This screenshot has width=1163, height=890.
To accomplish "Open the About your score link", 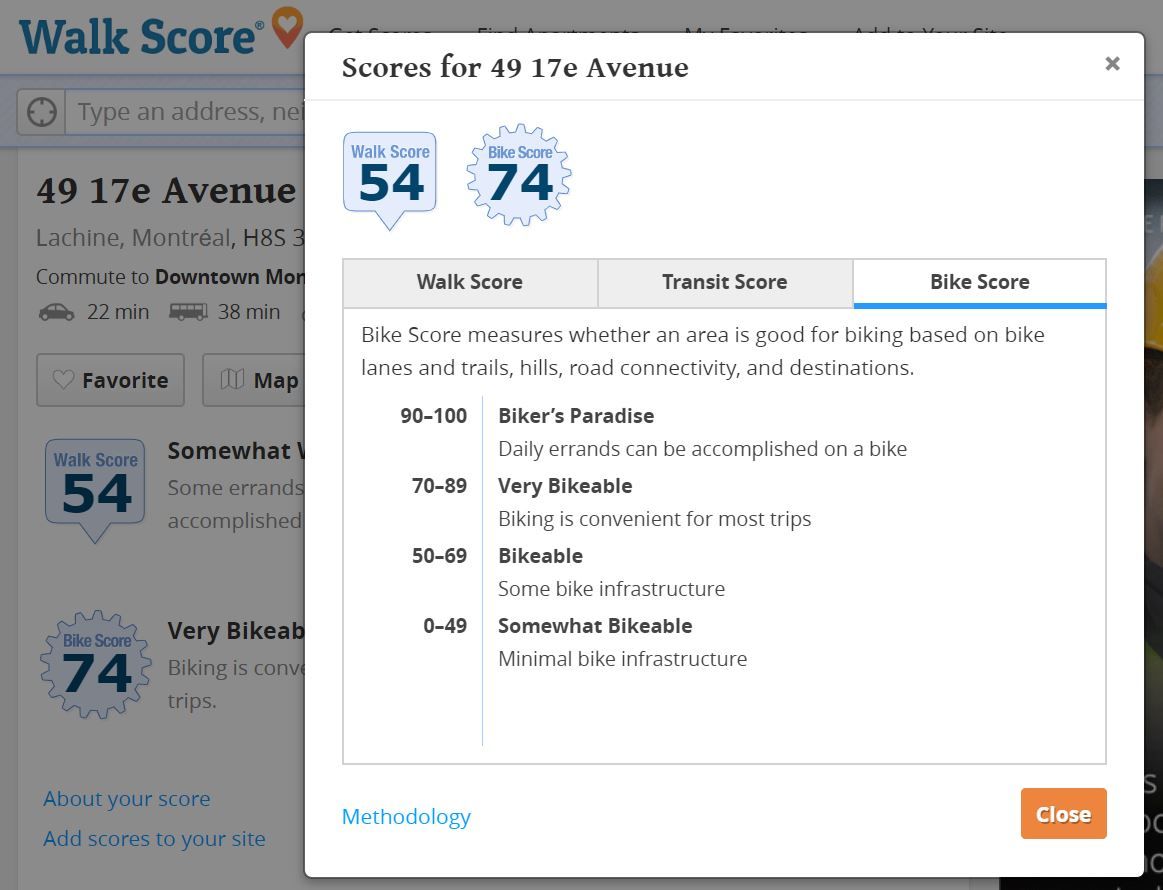I will point(127,799).
